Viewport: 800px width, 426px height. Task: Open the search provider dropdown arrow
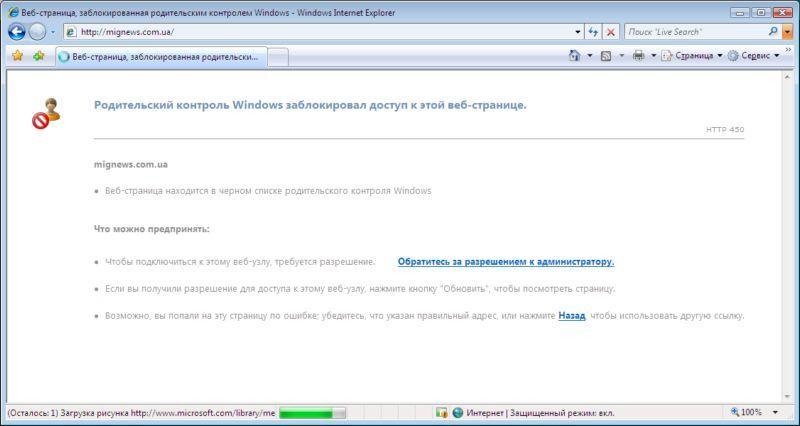pos(787,32)
